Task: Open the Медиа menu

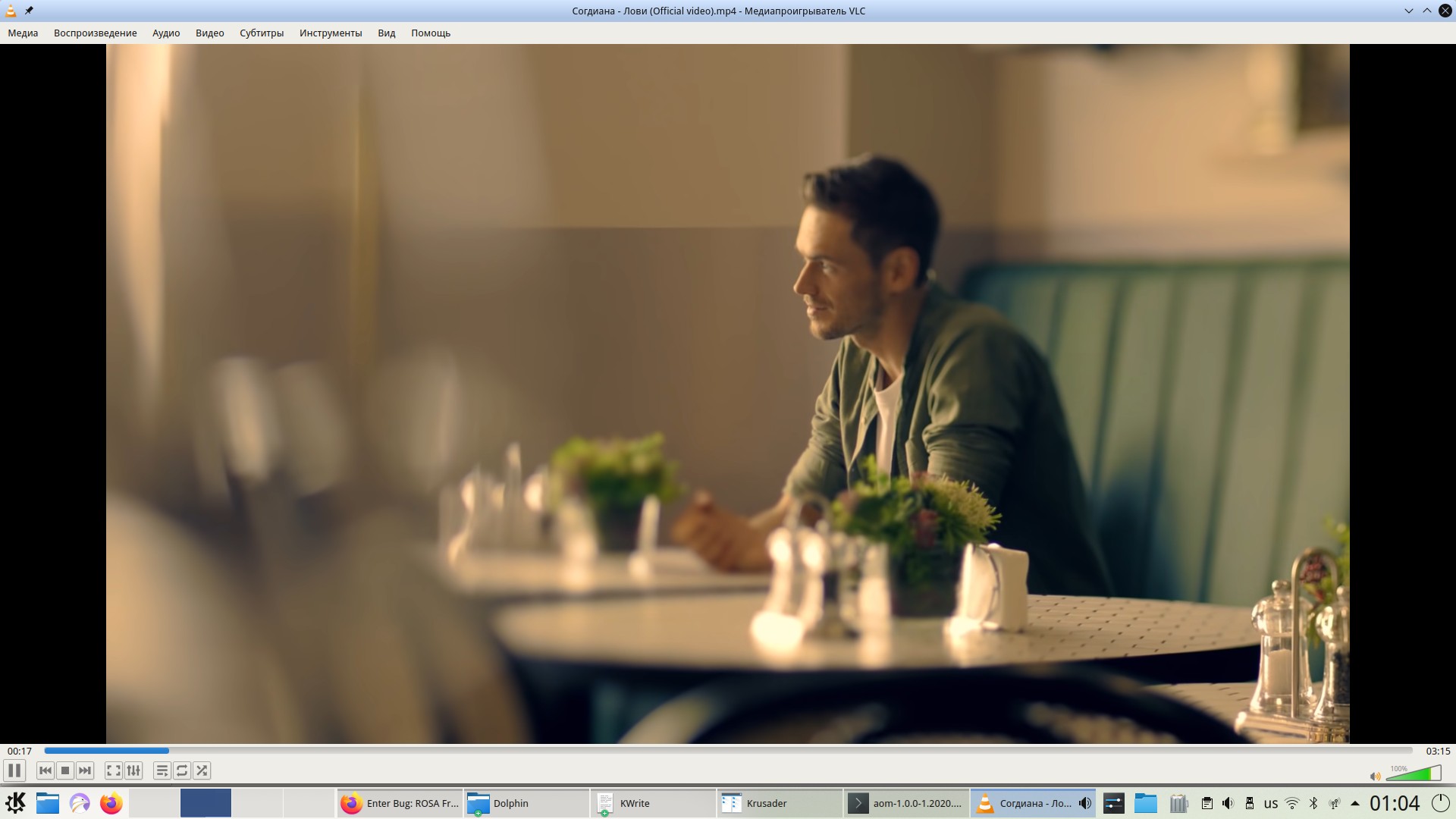Action: coord(23,33)
